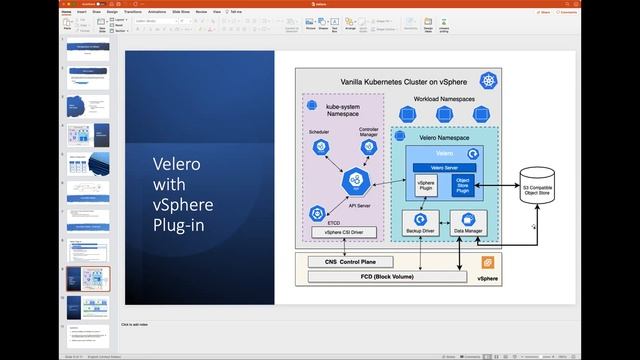This screenshot has width=640, height=360.
Task: Click the zoom percentage in status bar
Action: (563, 357)
